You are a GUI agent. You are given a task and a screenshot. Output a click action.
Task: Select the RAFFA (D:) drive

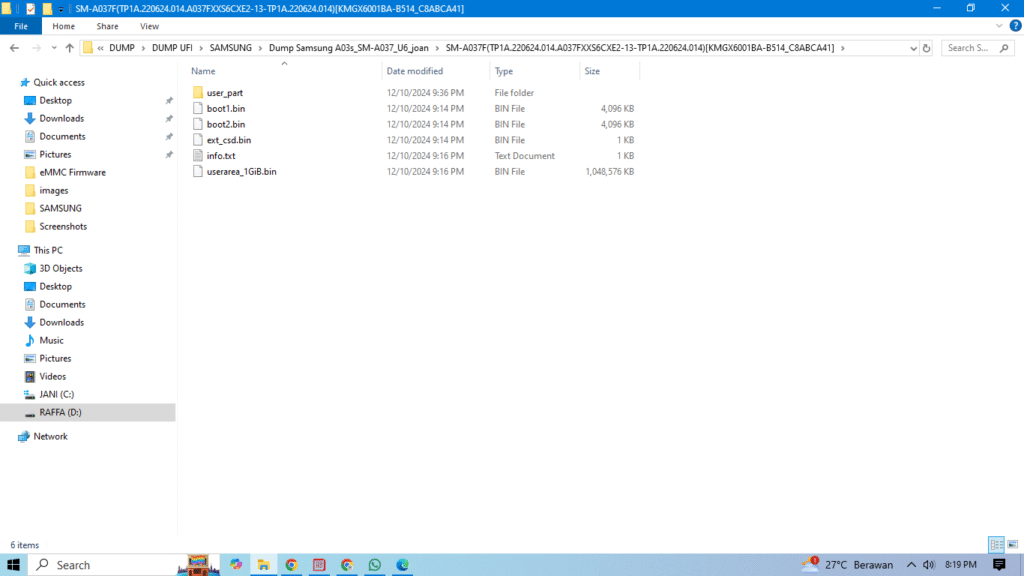coord(60,412)
